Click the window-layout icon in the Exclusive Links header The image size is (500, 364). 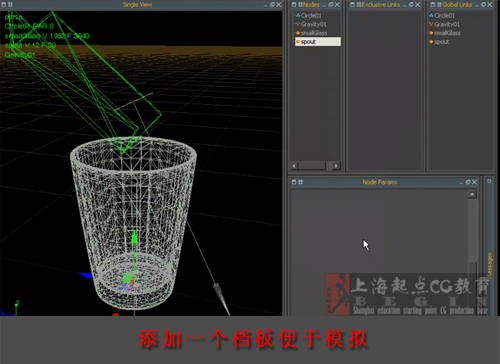pos(352,5)
